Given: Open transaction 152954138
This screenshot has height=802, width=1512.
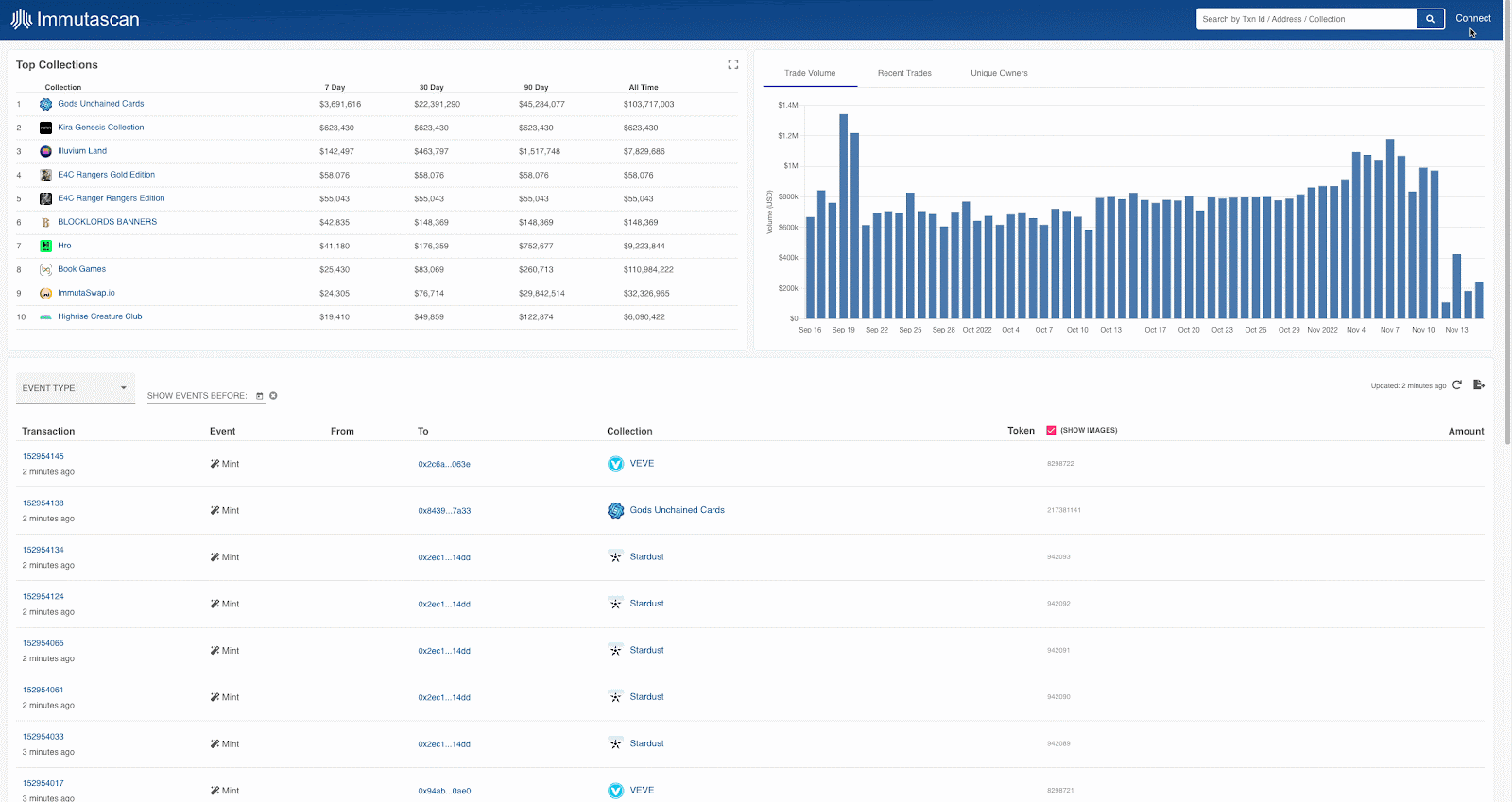Looking at the screenshot, I should (43, 503).
